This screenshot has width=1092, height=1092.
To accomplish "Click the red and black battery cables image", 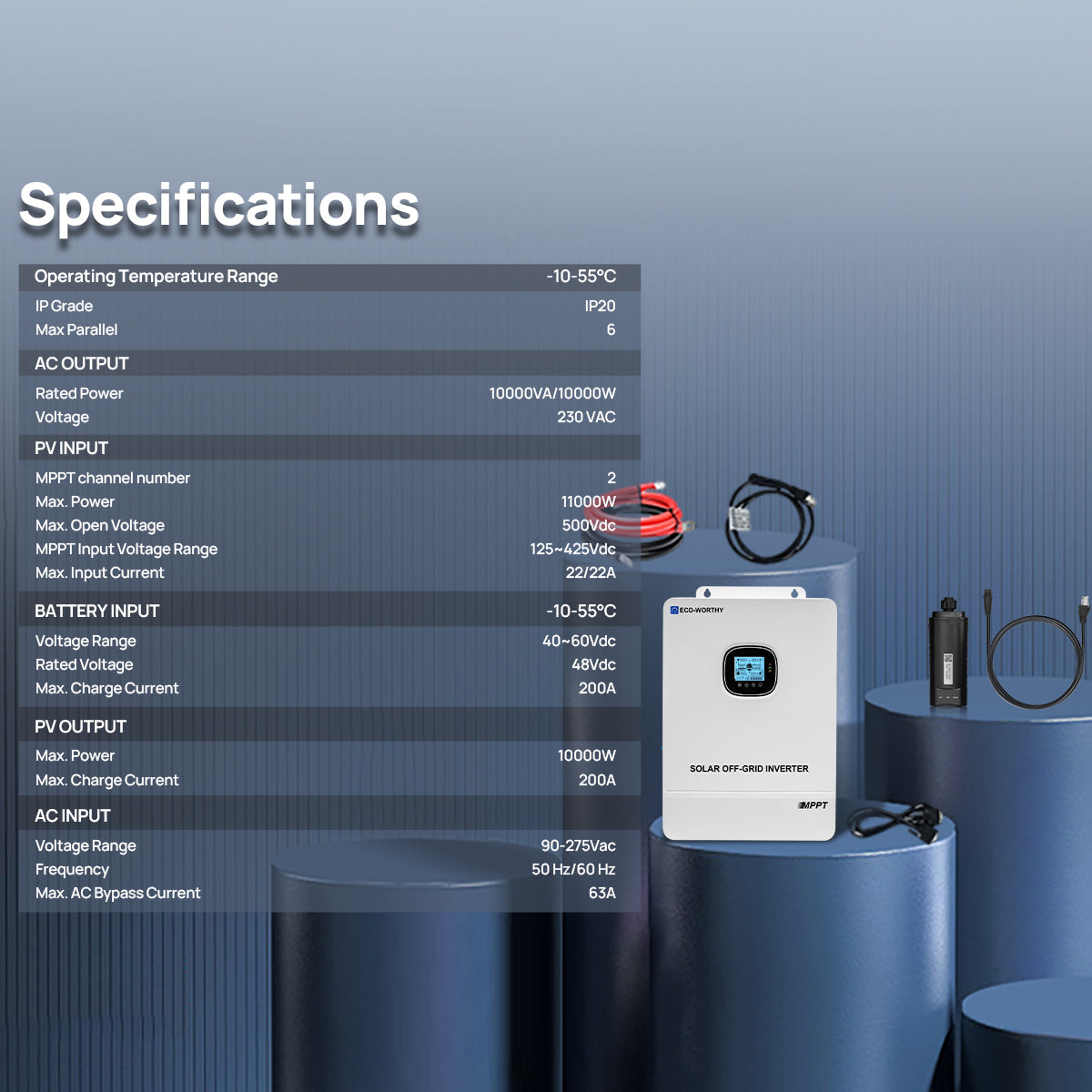I will click(642, 521).
